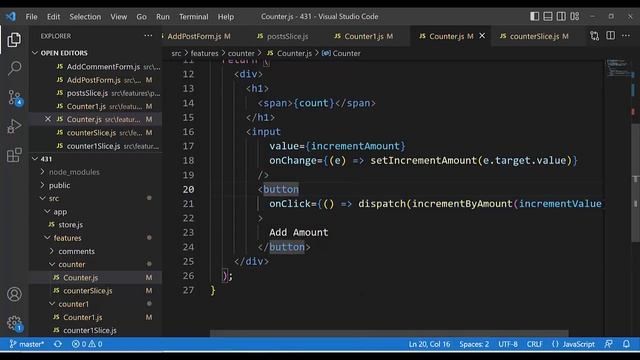Click the horizontal editor scrollbar
Image resolution: width=640 pixels, height=360 pixels.
click(x=389, y=333)
